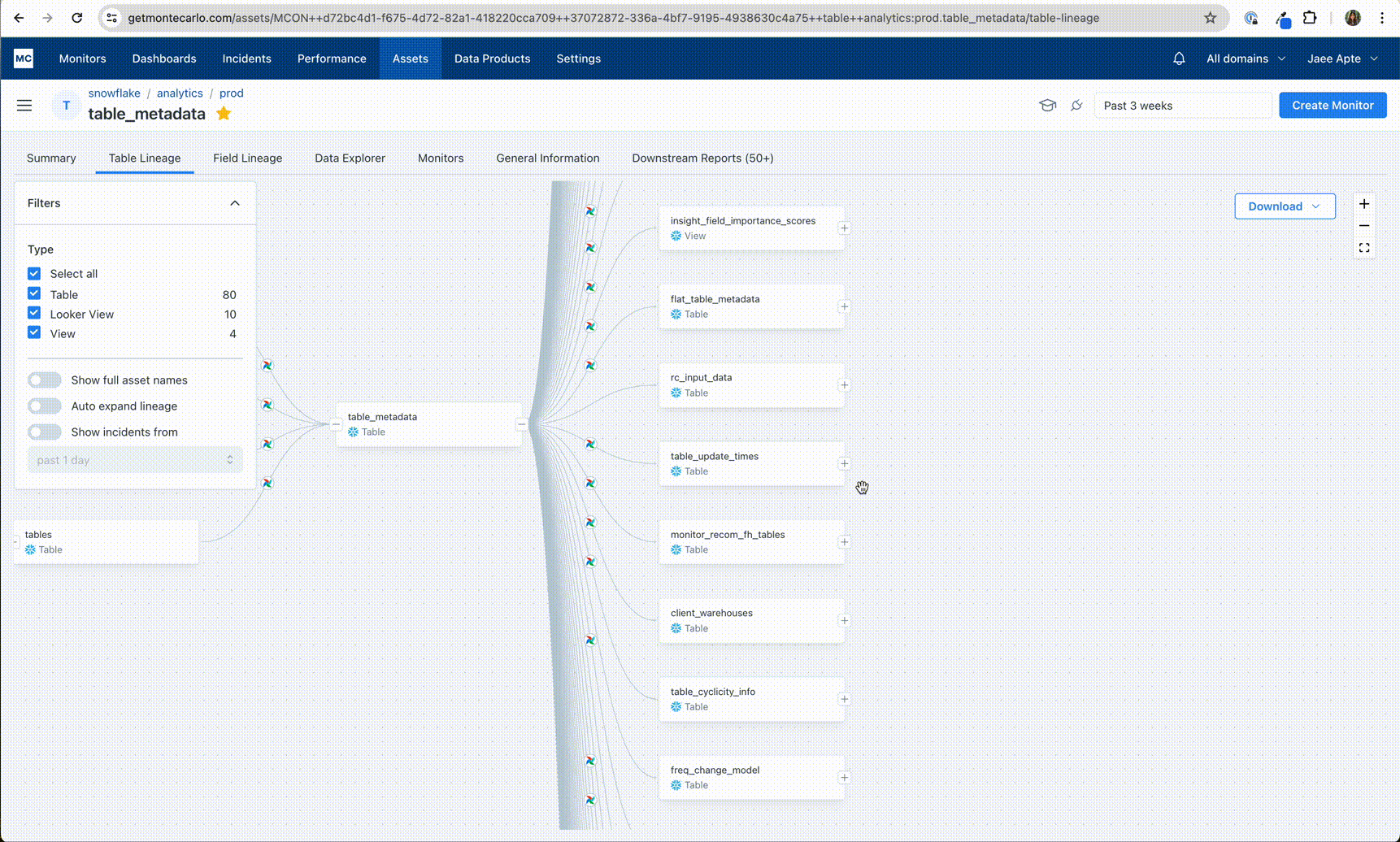1400x842 pixels.
Task: Enable Auto expand lineage toggle
Action: (45, 406)
